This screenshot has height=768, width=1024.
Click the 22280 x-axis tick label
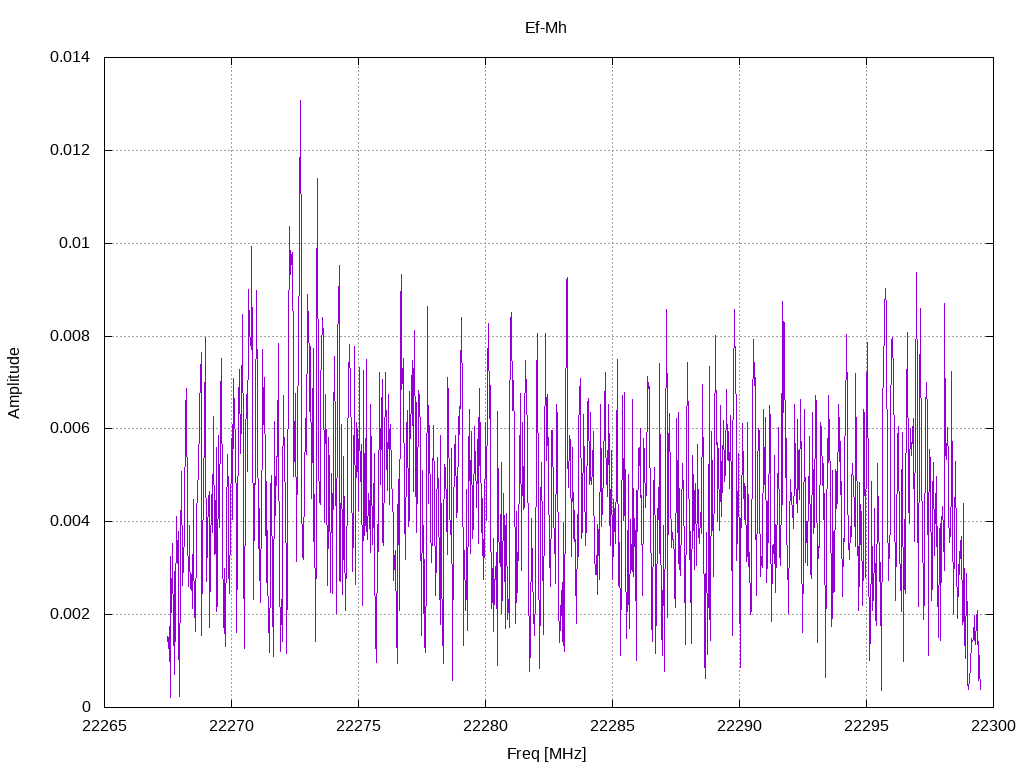coord(485,726)
